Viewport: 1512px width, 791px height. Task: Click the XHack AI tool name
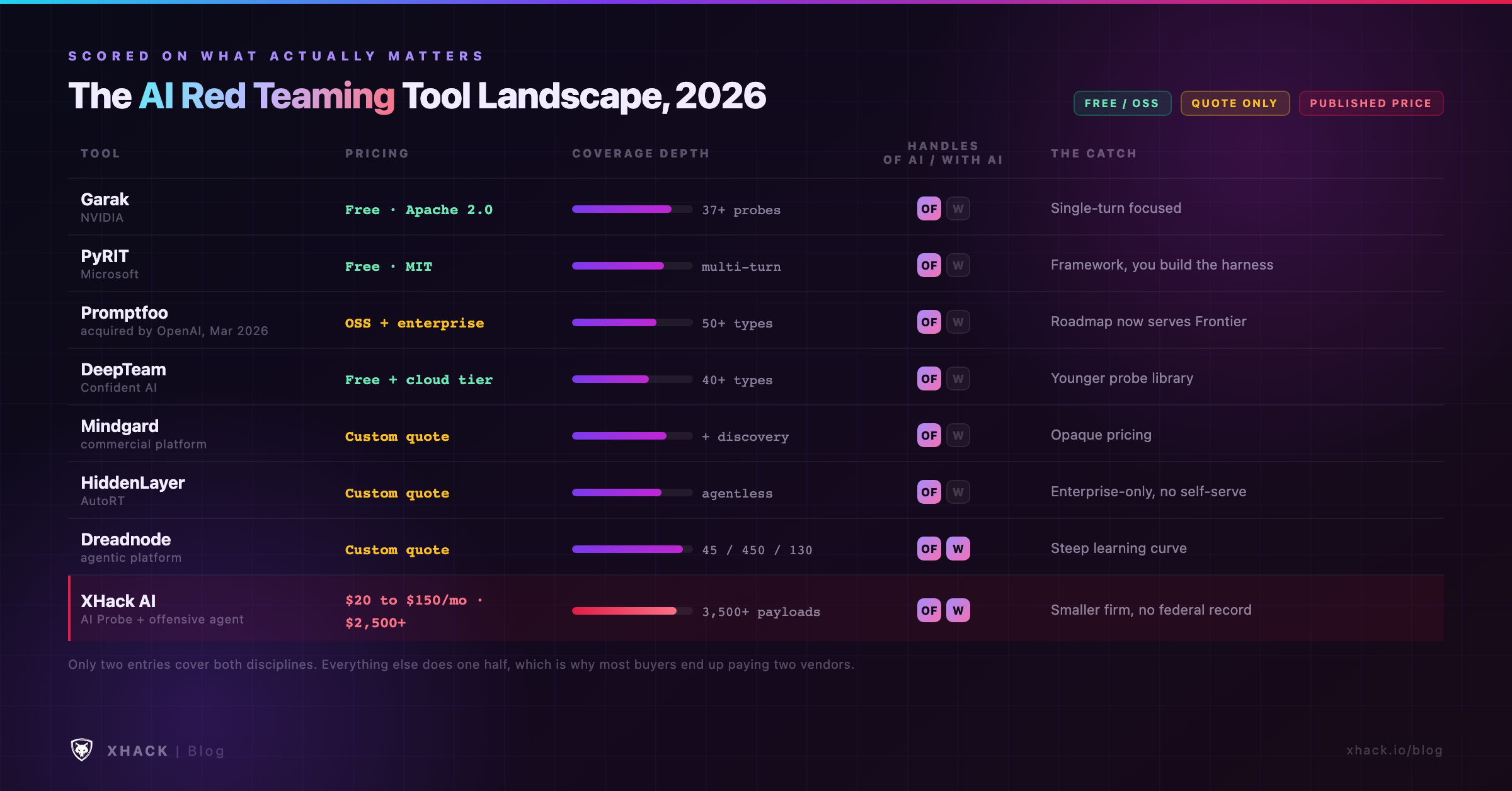pyautogui.click(x=118, y=601)
